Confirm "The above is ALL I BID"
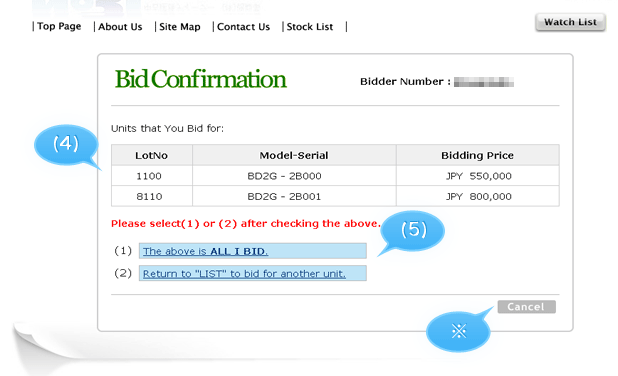 tap(253, 251)
